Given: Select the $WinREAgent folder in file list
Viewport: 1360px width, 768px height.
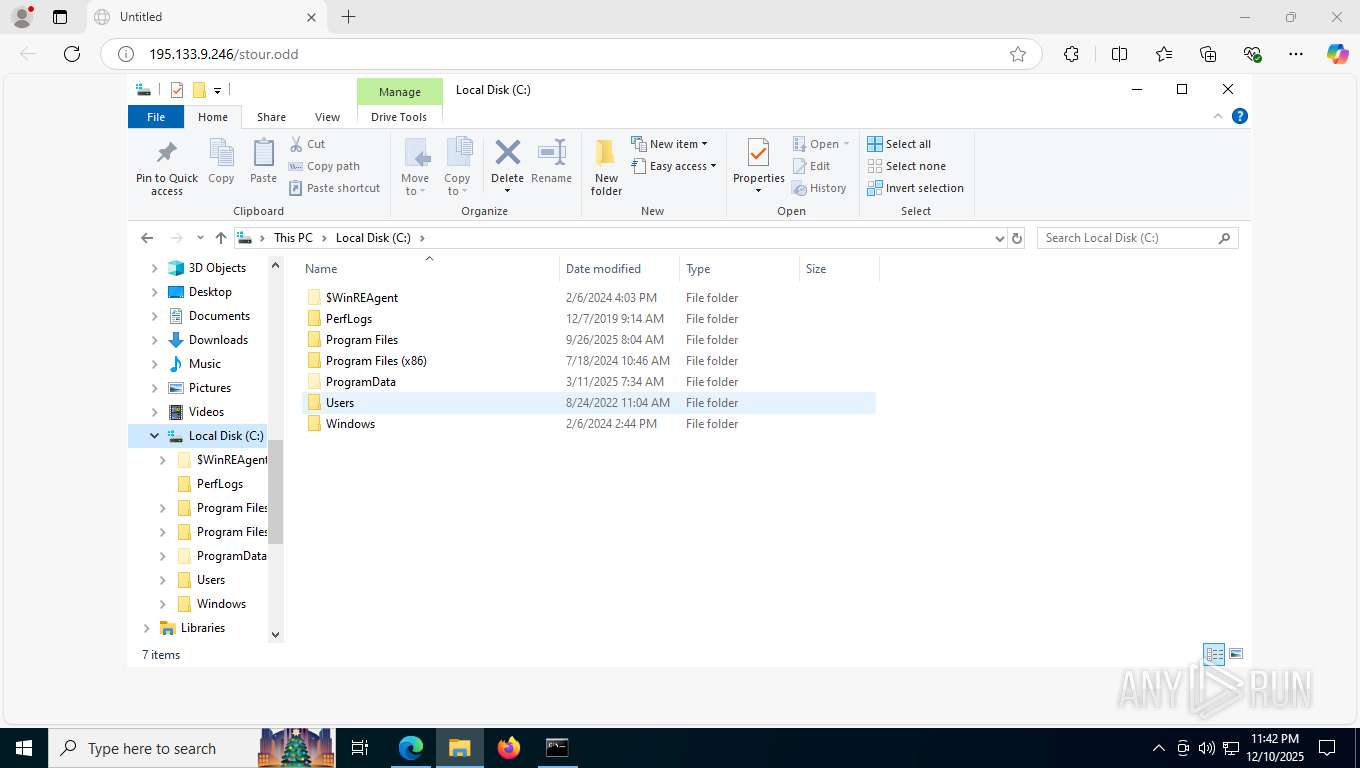Looking at the screenshot, I should (588, 298).
